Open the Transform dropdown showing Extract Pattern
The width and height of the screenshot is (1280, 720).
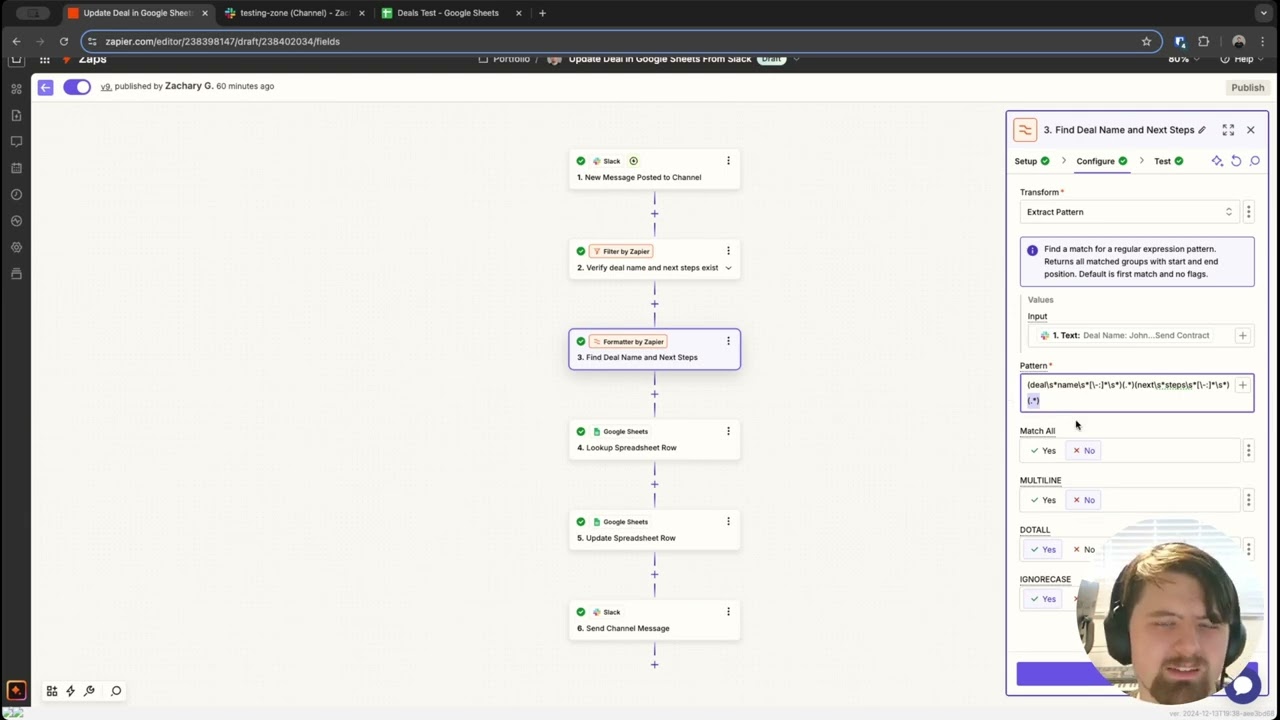[1130, 212]
